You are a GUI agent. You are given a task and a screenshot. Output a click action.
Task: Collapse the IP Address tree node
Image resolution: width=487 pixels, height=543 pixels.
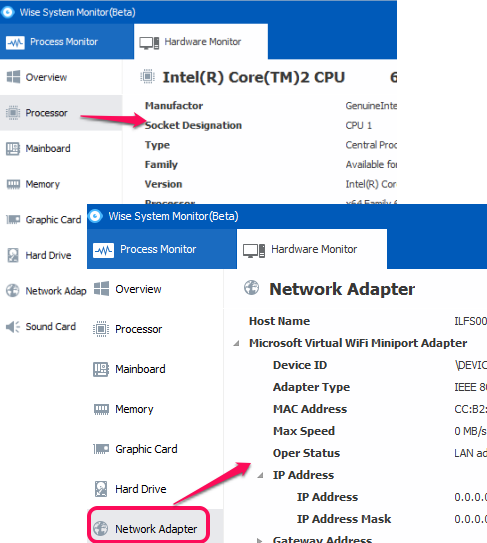click(260, 475)
